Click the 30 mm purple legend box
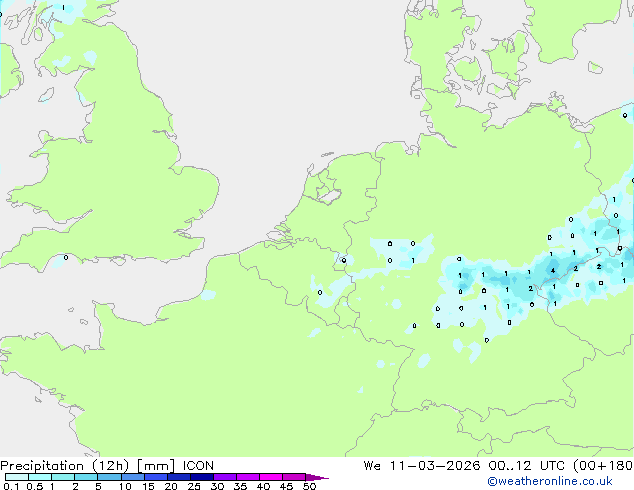The width and height of the screenshot is (634, 490). pos(225,477)
